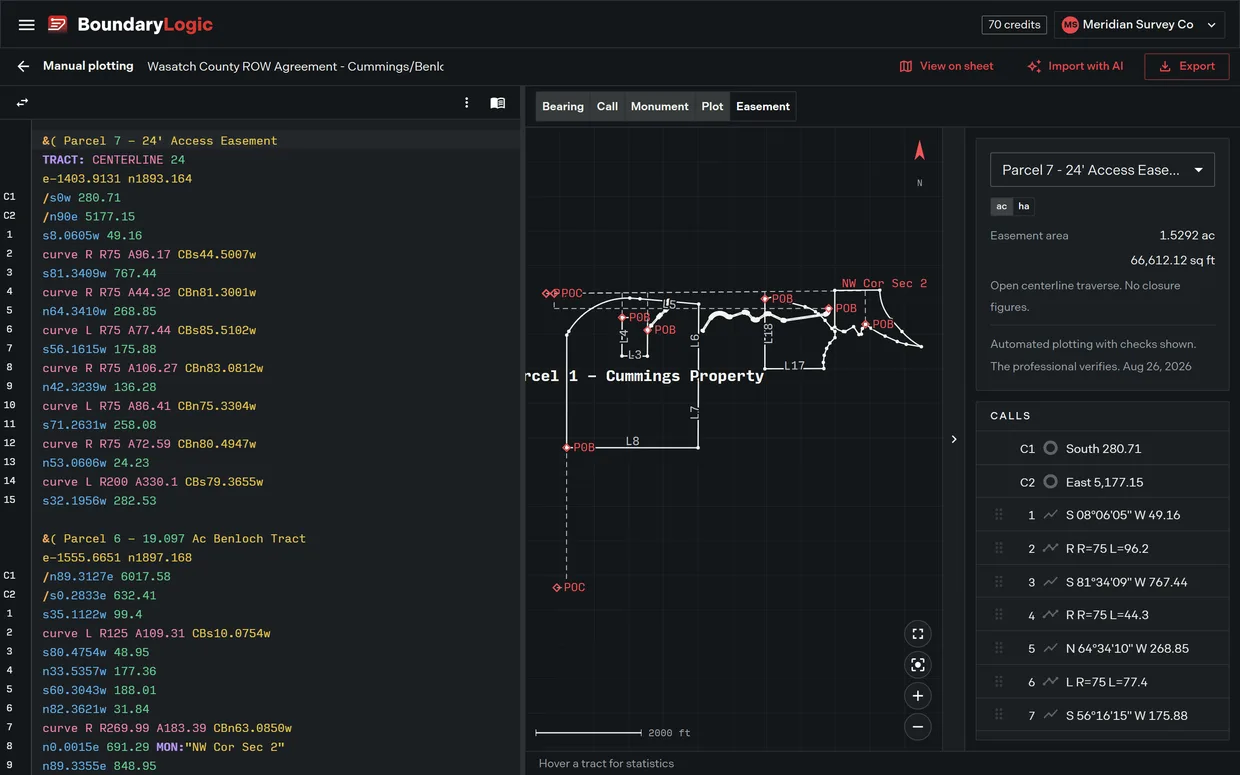
Task: Switch area units to acres
Action: click(x=1001, y=206)
